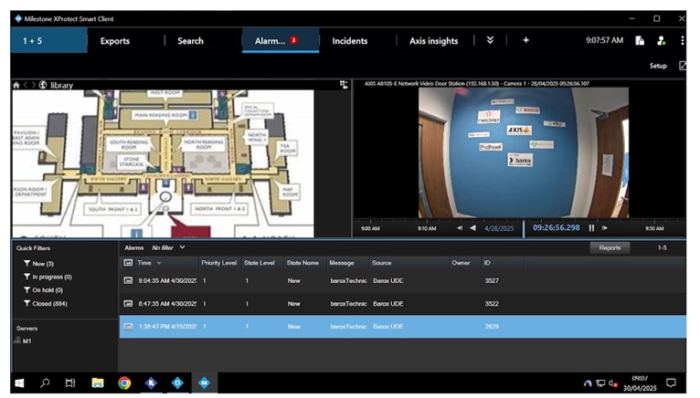
Task: Sort by State Level column header
Action: 259,263
